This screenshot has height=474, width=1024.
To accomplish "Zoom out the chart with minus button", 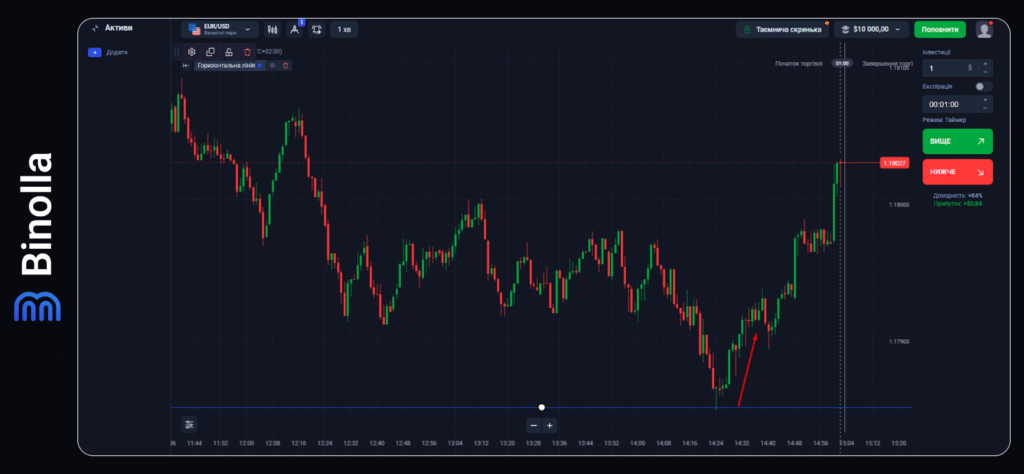I will (533, 425).
